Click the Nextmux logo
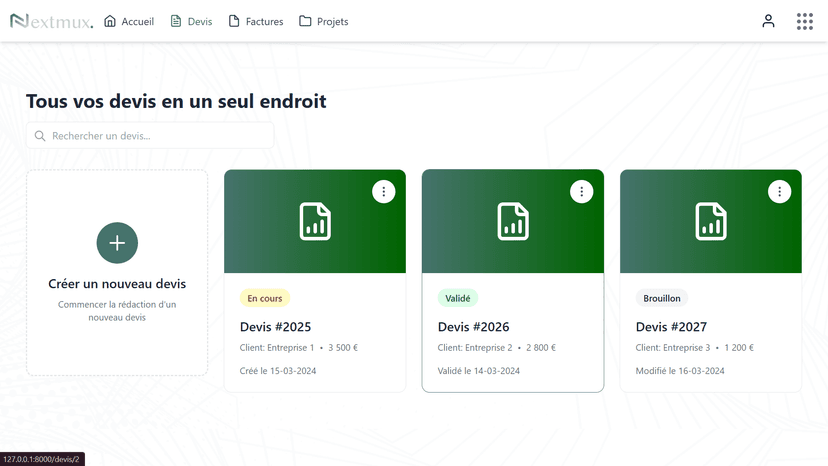The image size is (828, 466). click(51, 21)
